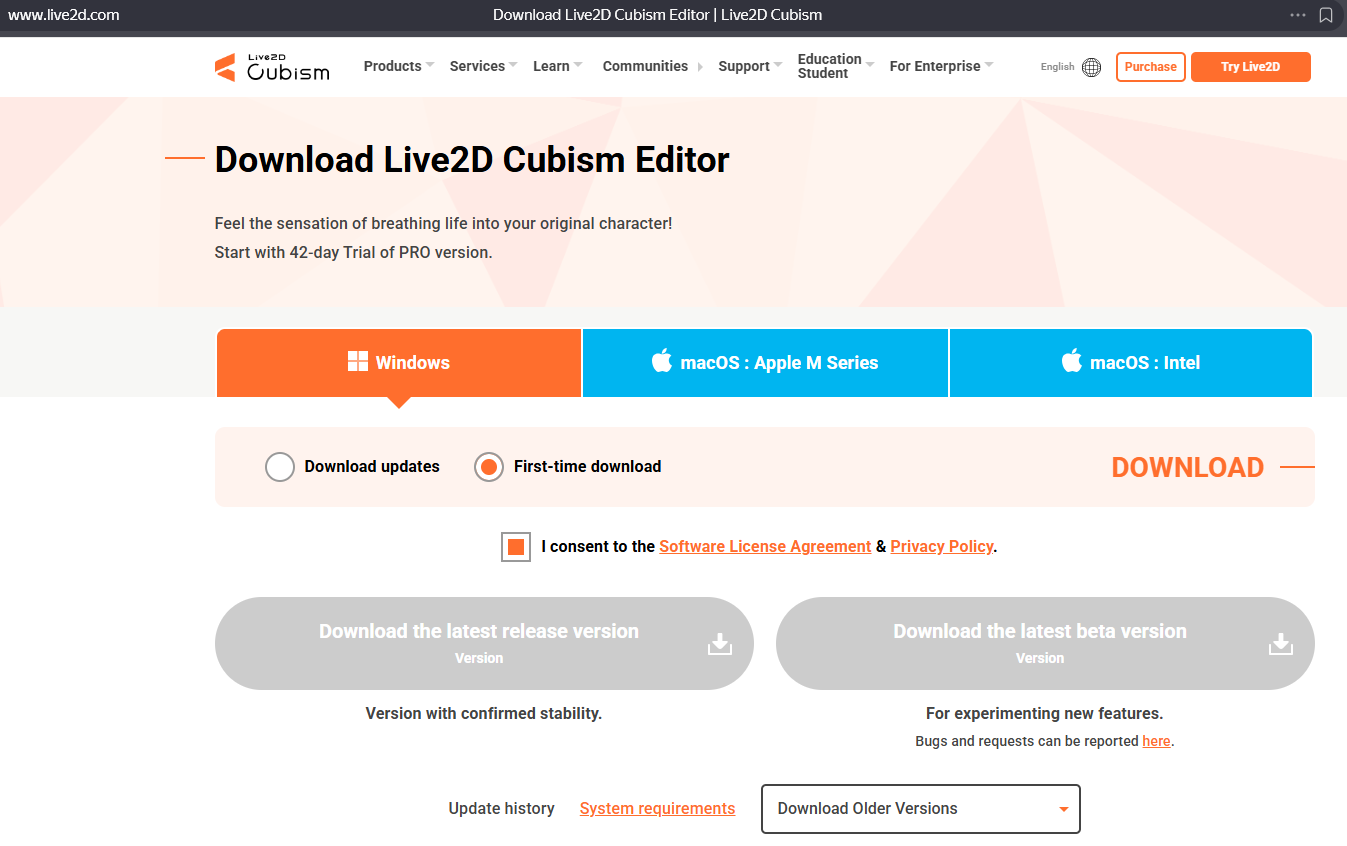Open the Privacy Policy link
This screenshot has width=1347, height=846.
coord(942,547)
